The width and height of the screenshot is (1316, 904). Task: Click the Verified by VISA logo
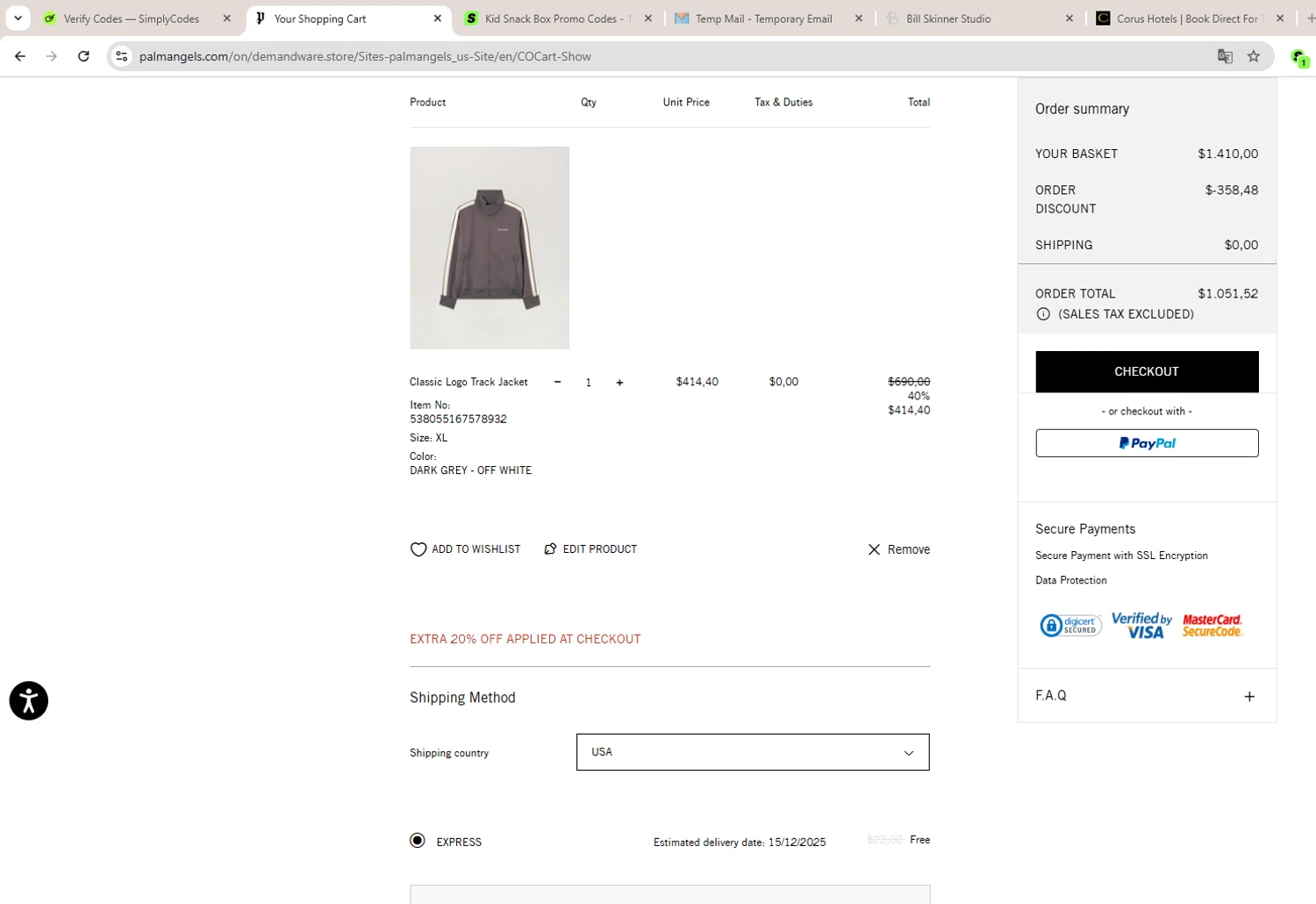point(1142,625)
